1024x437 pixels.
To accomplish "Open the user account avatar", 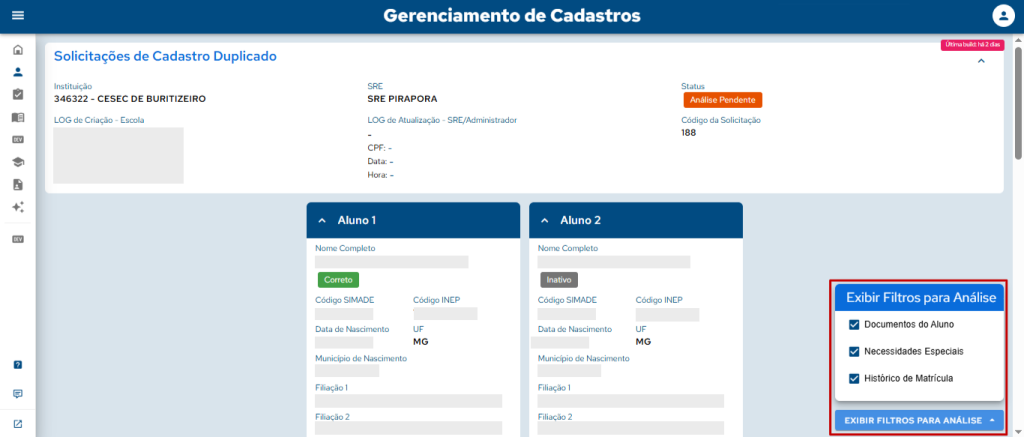I will click(x=1003, y=16).
